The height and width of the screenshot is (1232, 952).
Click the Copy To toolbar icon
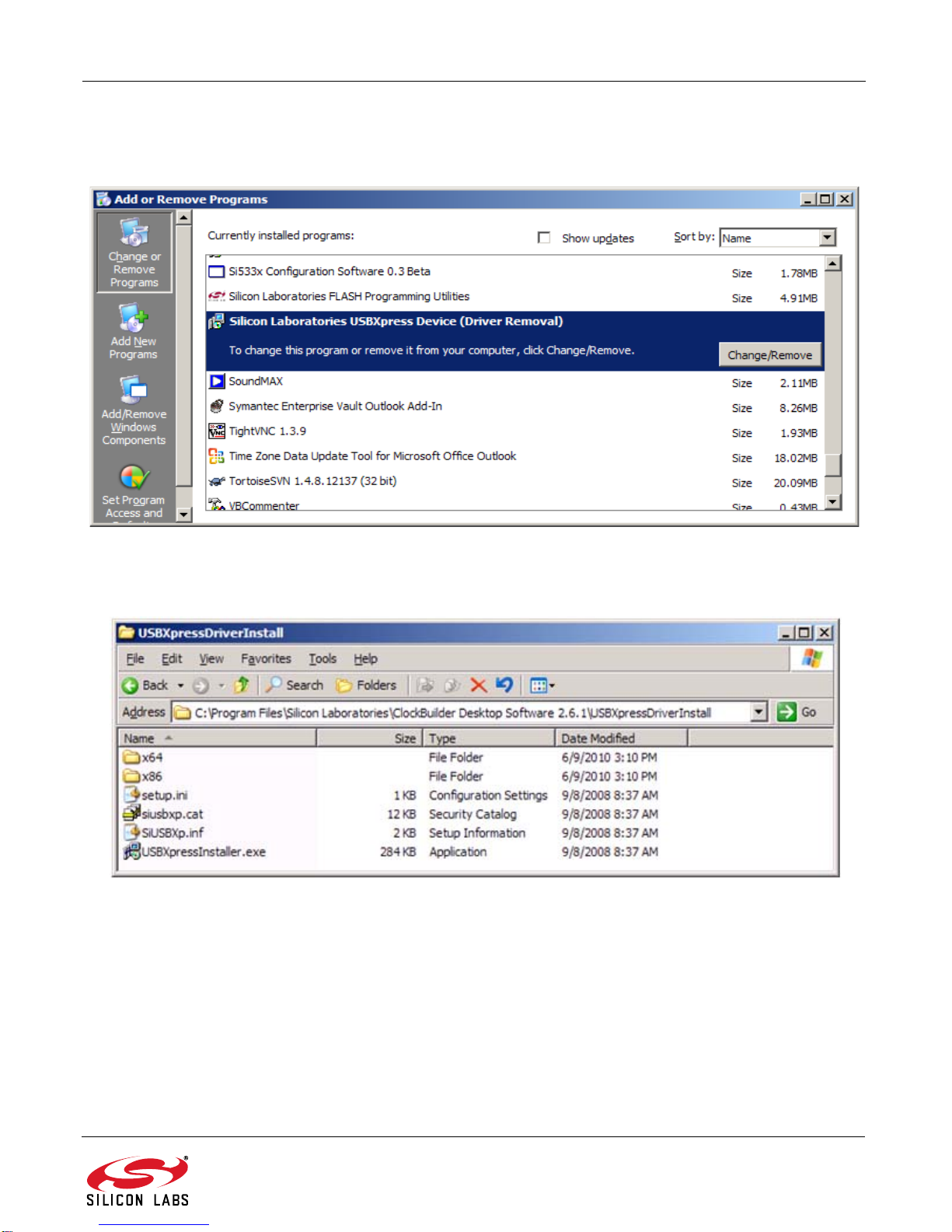(452, 686)
